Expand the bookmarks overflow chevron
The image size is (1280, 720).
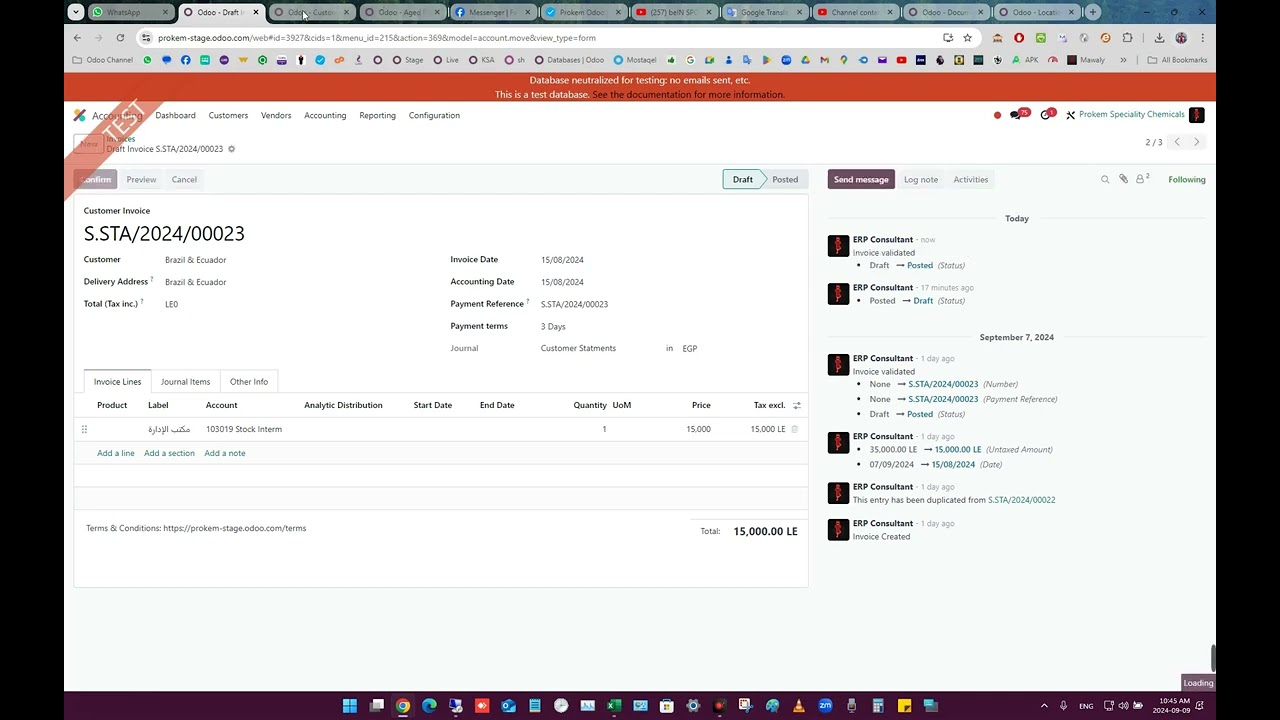click(1123, 60)
